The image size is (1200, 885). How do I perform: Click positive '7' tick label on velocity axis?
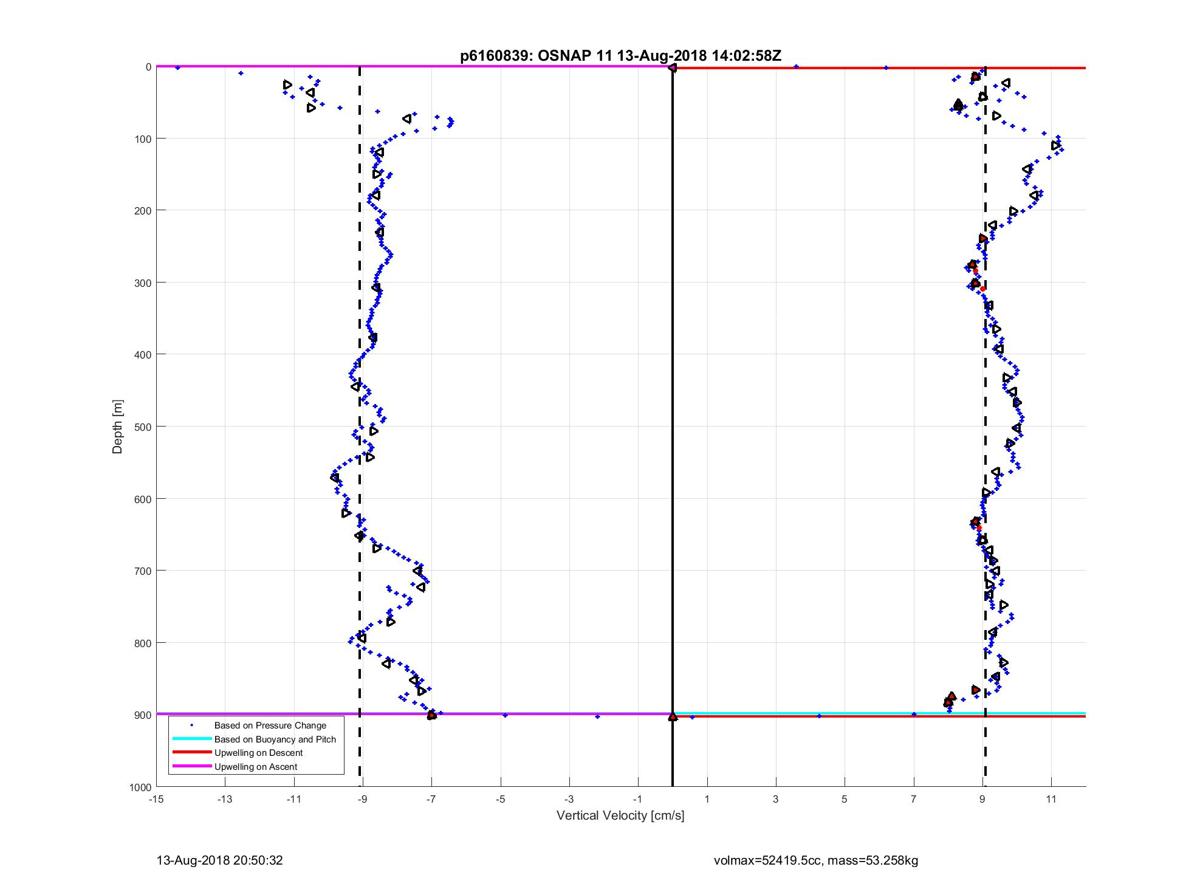tap(914, 799)
